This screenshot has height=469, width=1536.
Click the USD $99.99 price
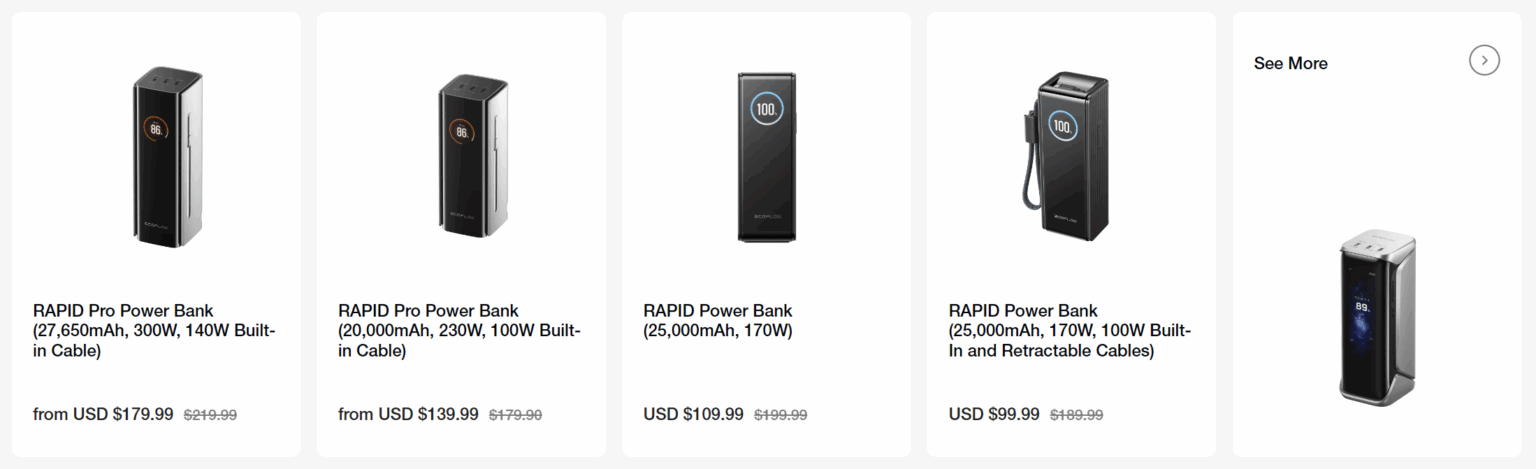tap(994, 414)
